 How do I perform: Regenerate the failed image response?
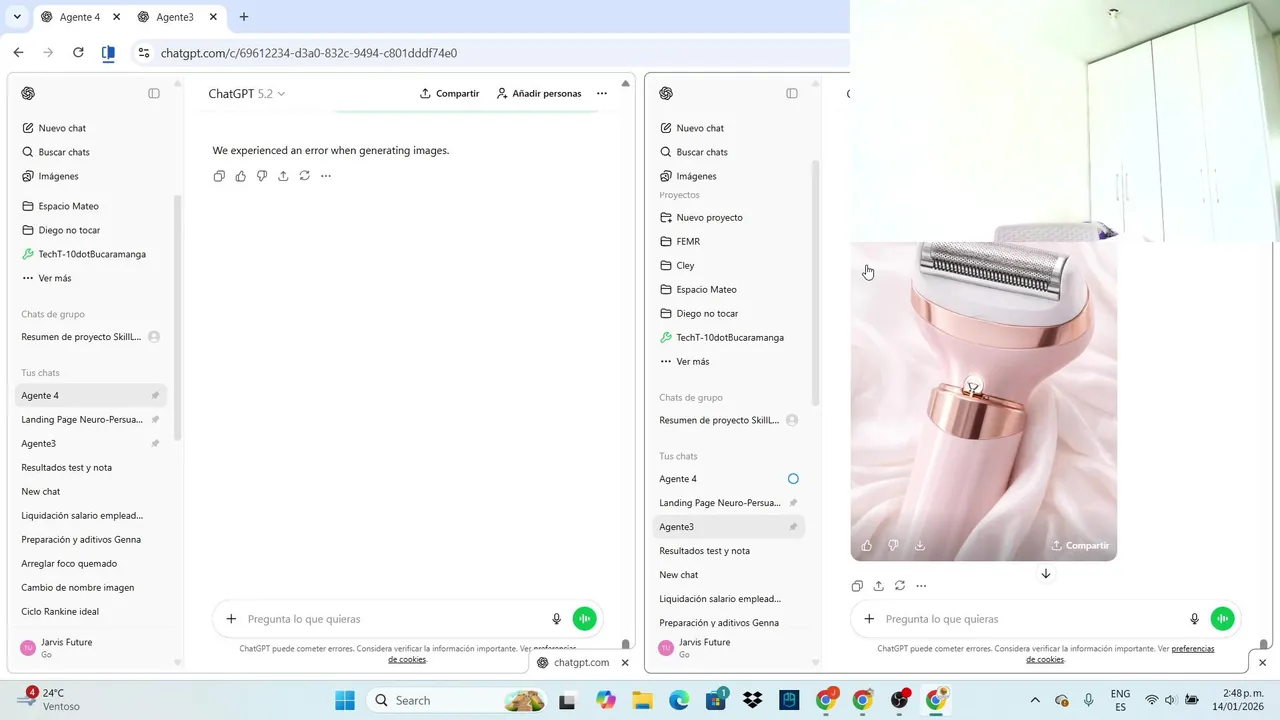point(305,176)
